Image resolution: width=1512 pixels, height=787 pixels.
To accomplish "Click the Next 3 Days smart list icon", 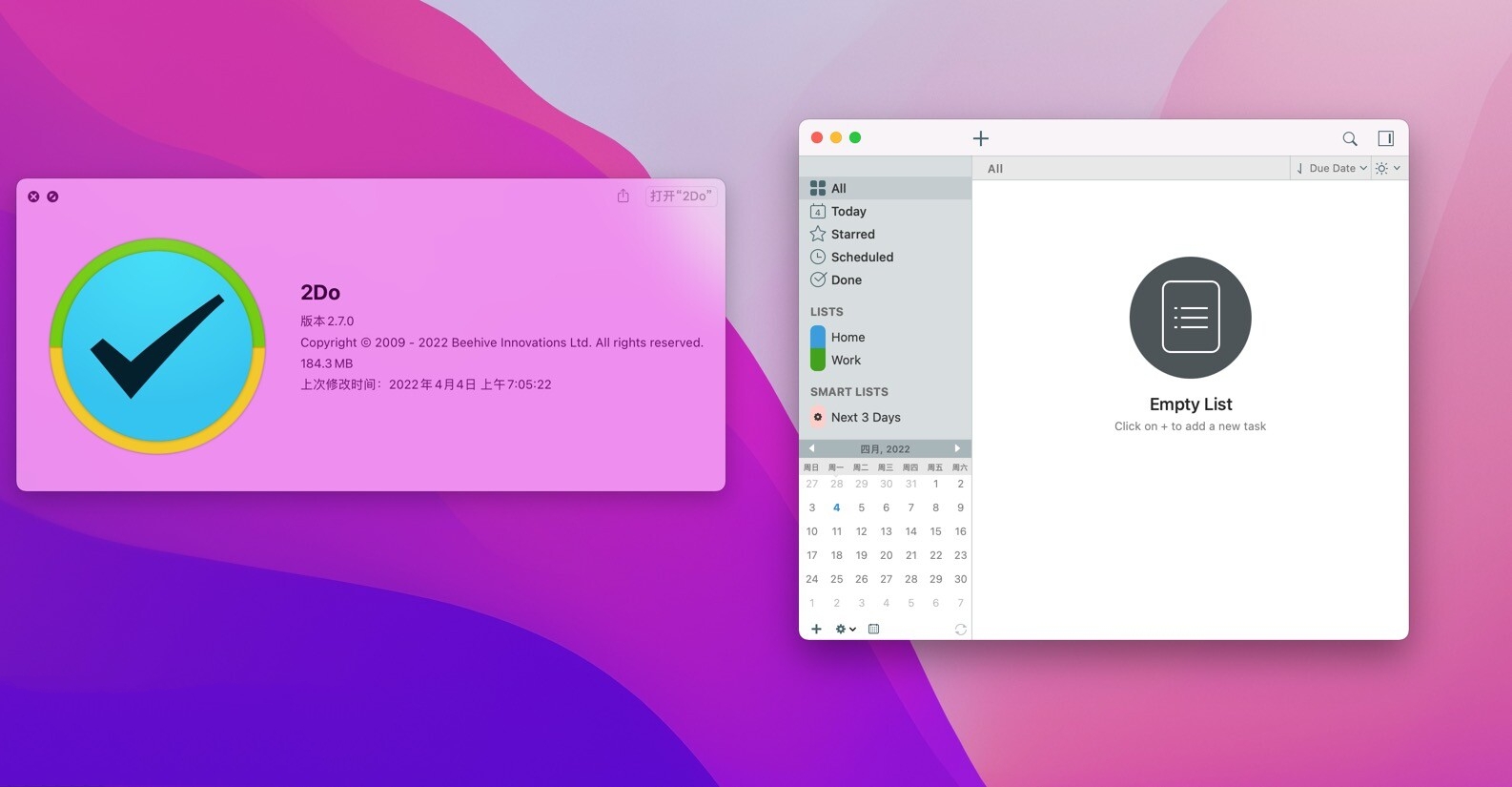I will [x=818, y=417].
